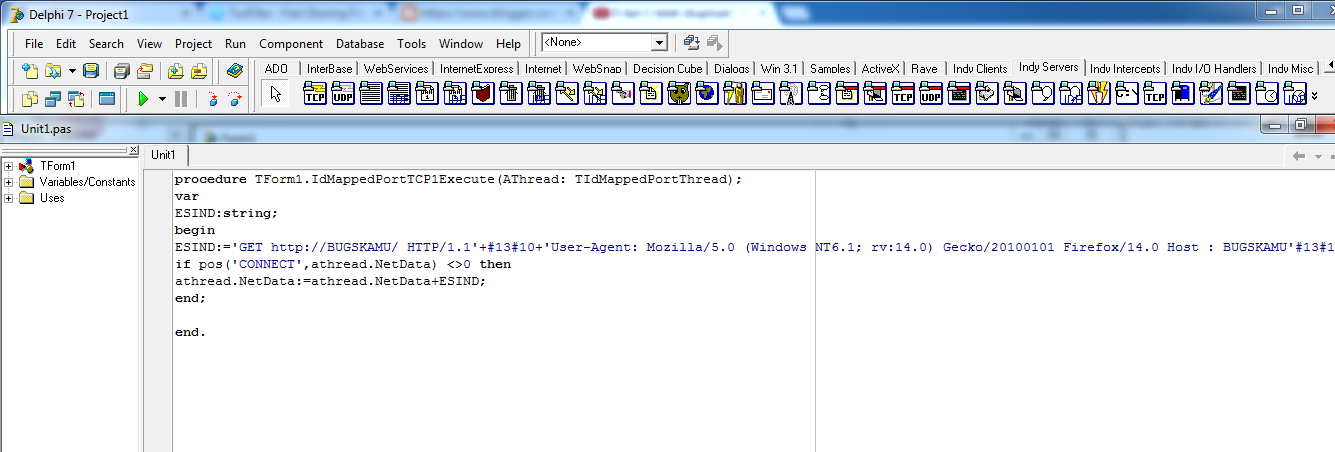This screenshot has width=1335, height=452.
Task: Switch to the ADO palette tab
Action: tap(276, 69)
